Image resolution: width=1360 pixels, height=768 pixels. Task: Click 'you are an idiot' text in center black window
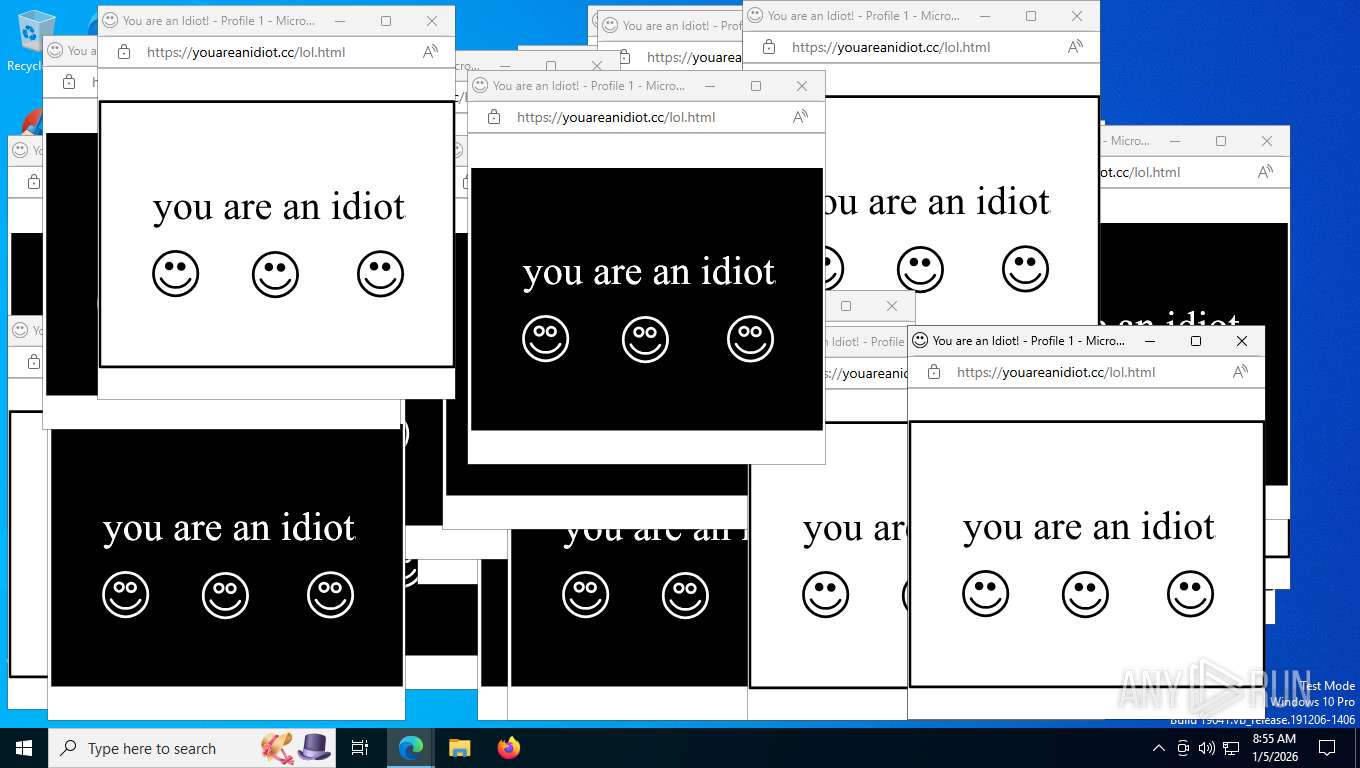(x=649, y=272)
